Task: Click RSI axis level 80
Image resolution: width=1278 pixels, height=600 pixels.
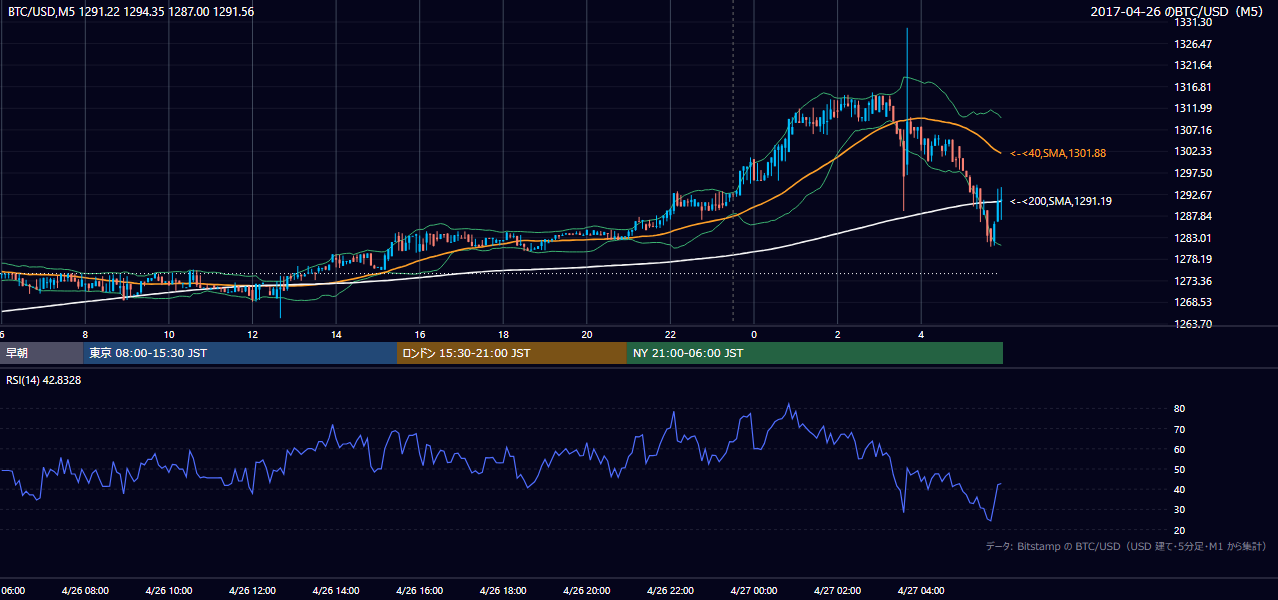Action: click(1180, 409)
